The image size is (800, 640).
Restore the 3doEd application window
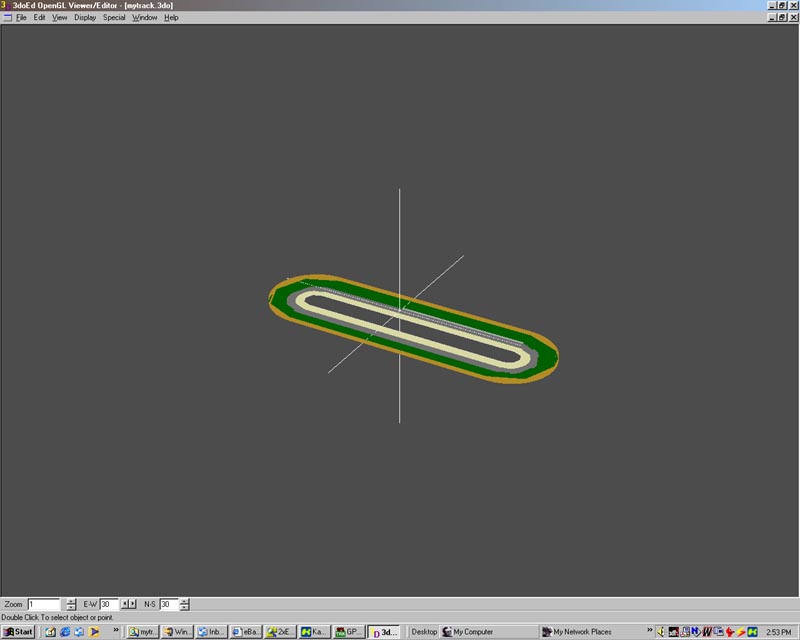782,5
